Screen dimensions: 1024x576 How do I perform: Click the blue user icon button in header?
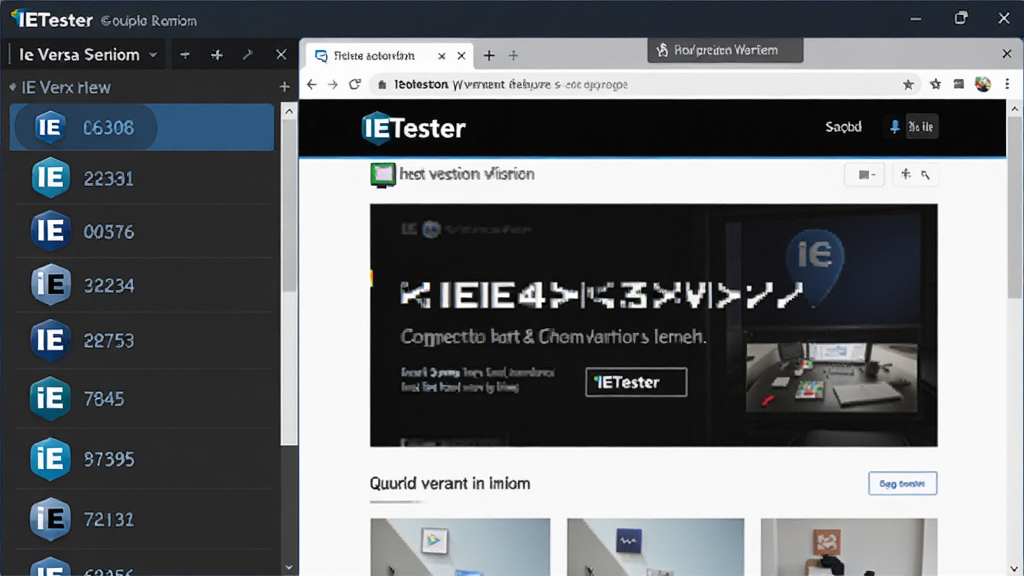pos(895,127)
